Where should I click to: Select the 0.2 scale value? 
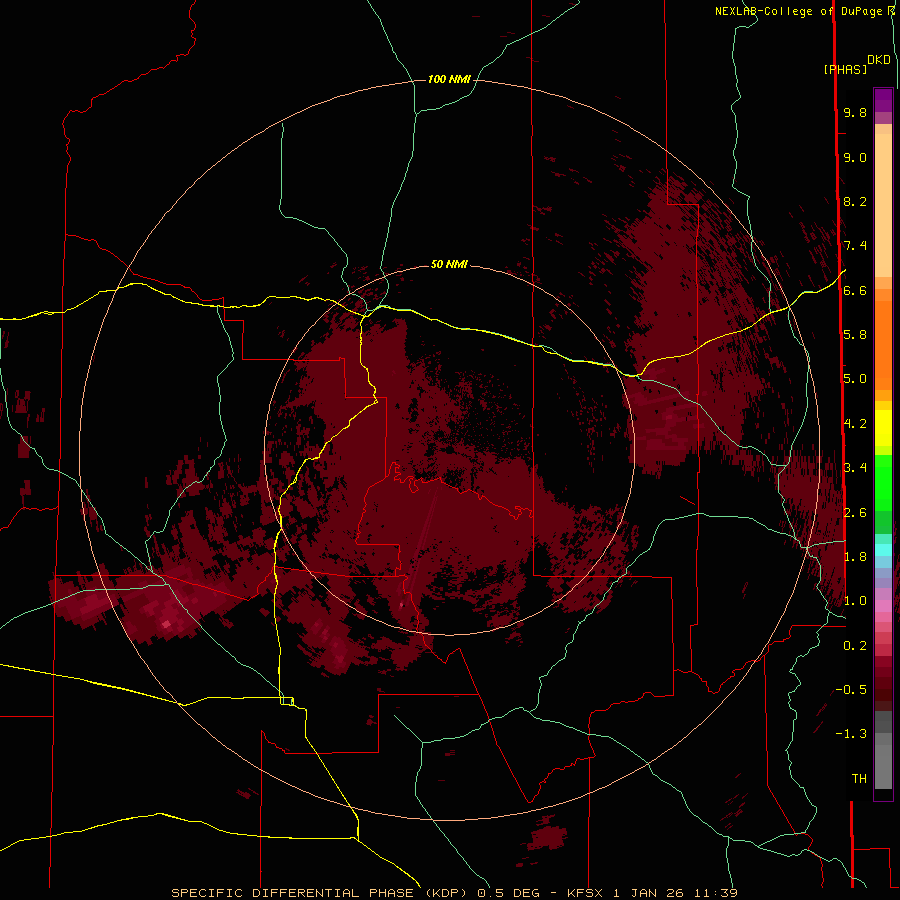(855, 645)
